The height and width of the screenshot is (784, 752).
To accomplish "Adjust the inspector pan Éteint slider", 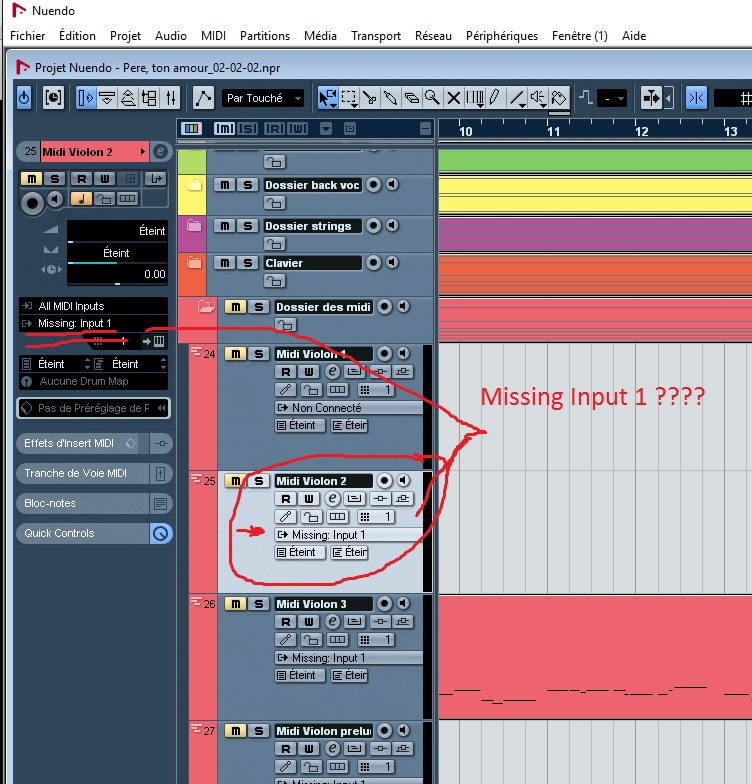I will (x=117, y=254).
